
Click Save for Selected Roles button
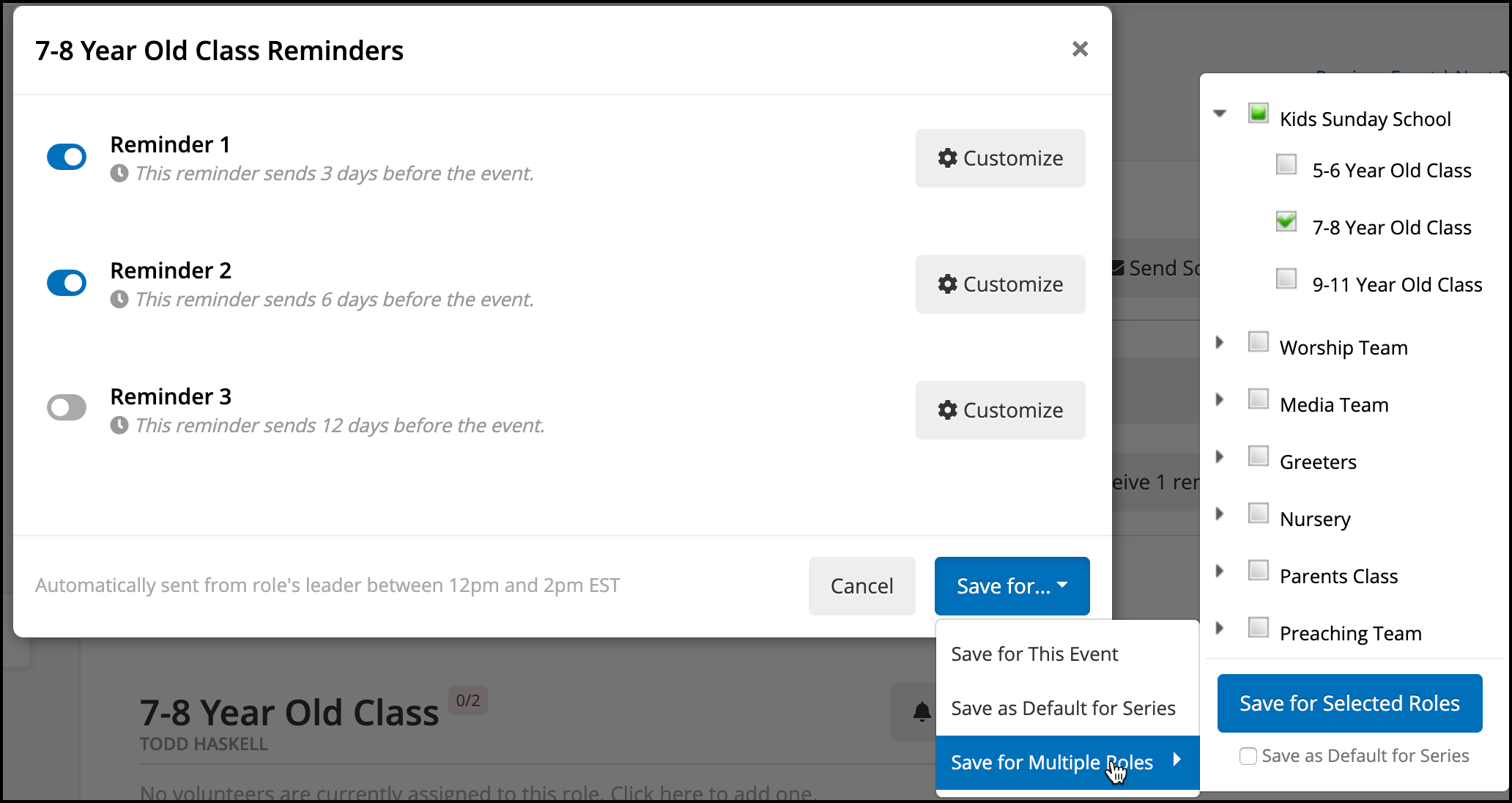tap(1350, 703)
